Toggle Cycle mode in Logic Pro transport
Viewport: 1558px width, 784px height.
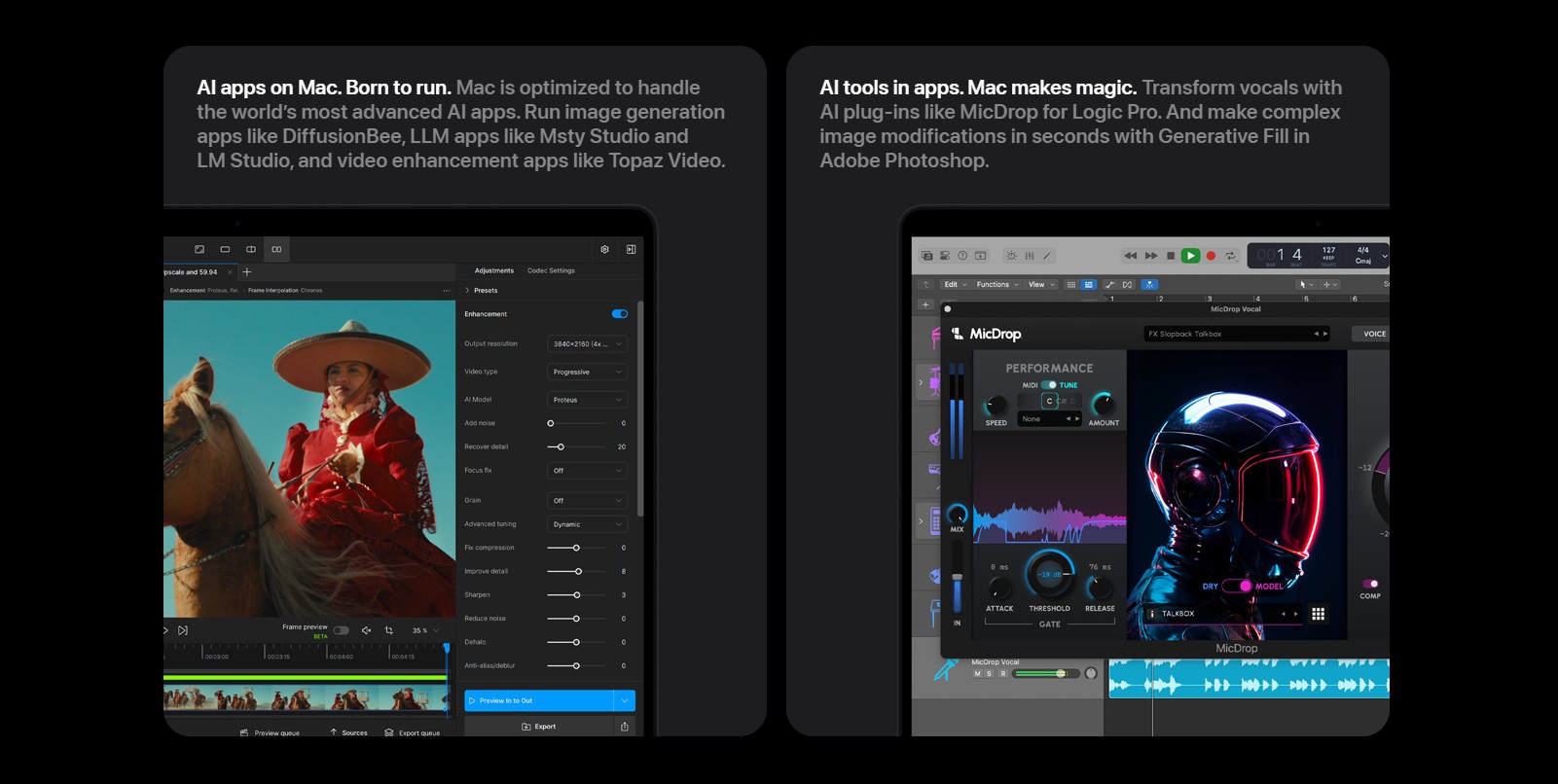coord(1231,256)
